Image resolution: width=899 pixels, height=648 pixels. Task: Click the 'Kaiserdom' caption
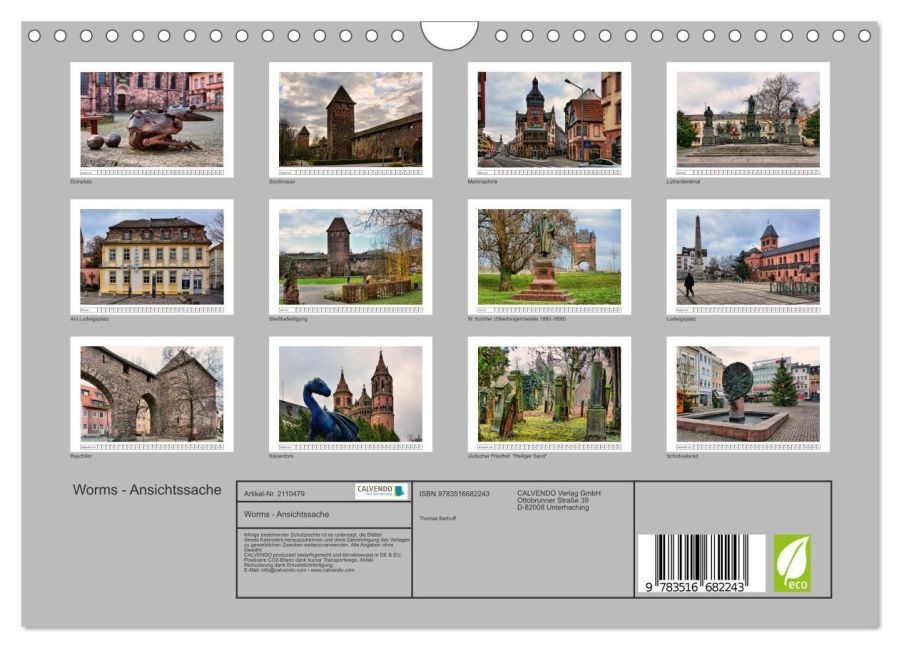click(281, 456)
